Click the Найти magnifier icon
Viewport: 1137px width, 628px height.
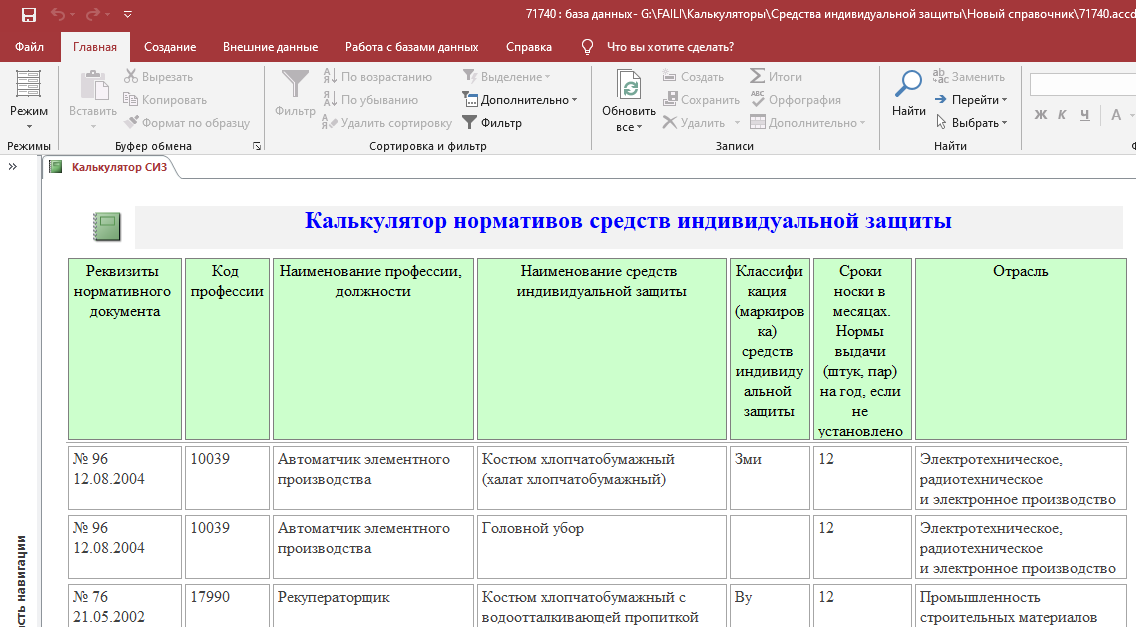point(908,84)
